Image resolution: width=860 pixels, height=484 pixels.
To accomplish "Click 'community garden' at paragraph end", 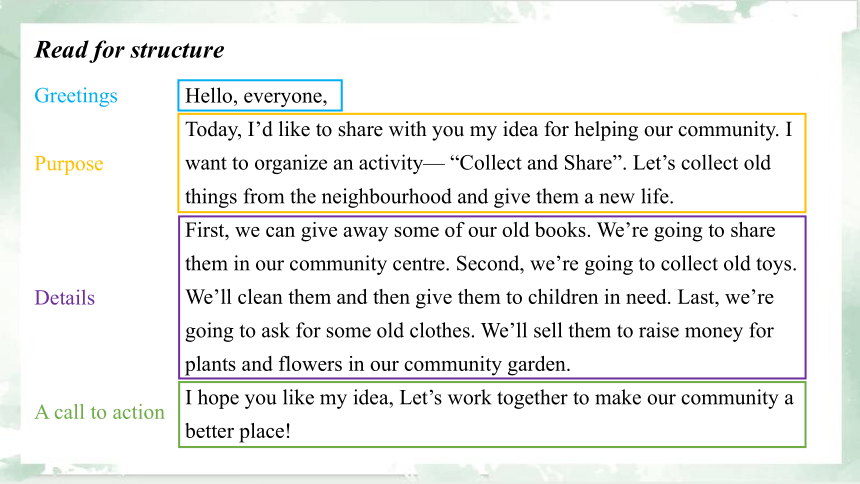I will 485,365.
